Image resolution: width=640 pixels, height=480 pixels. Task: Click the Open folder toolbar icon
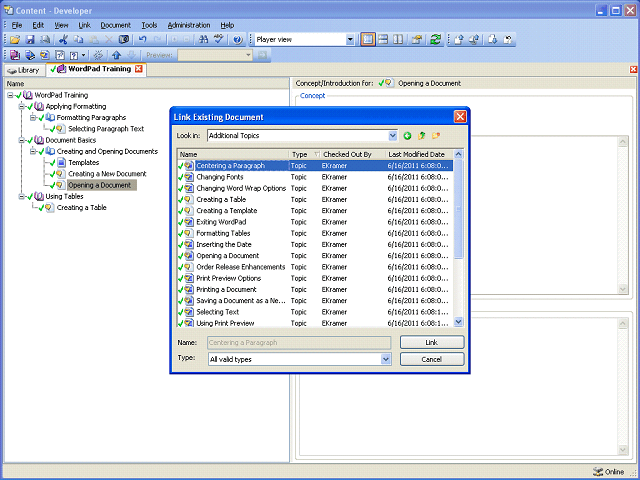pos(15,40)
